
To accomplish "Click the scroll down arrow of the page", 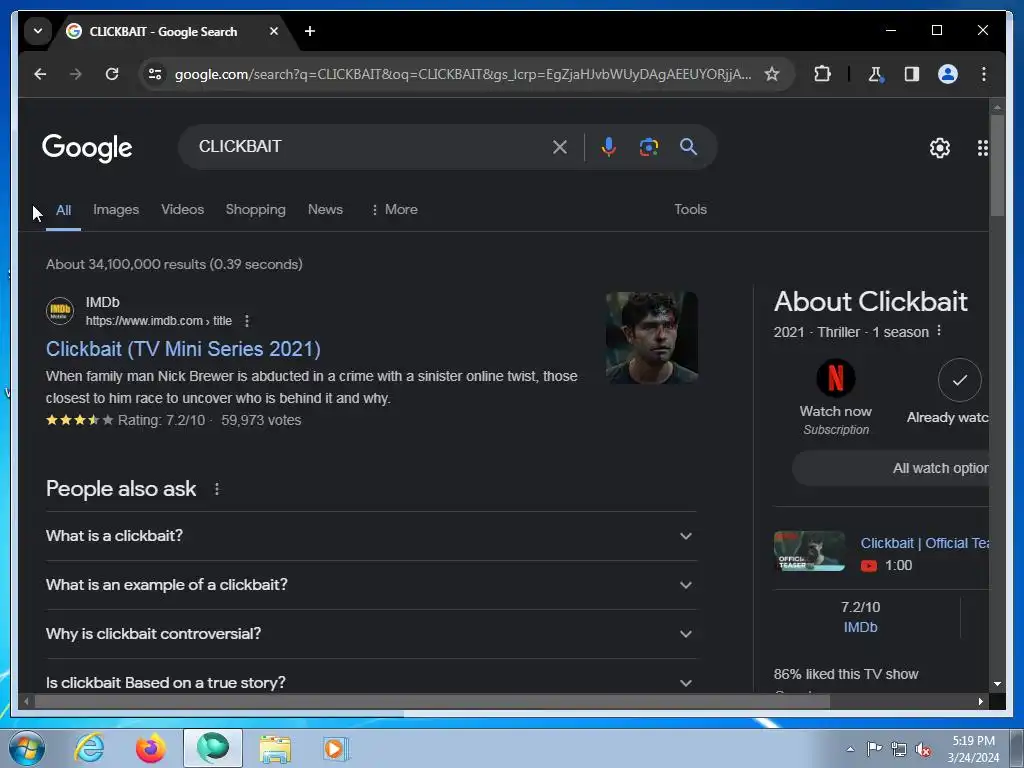I will [997, 684].
